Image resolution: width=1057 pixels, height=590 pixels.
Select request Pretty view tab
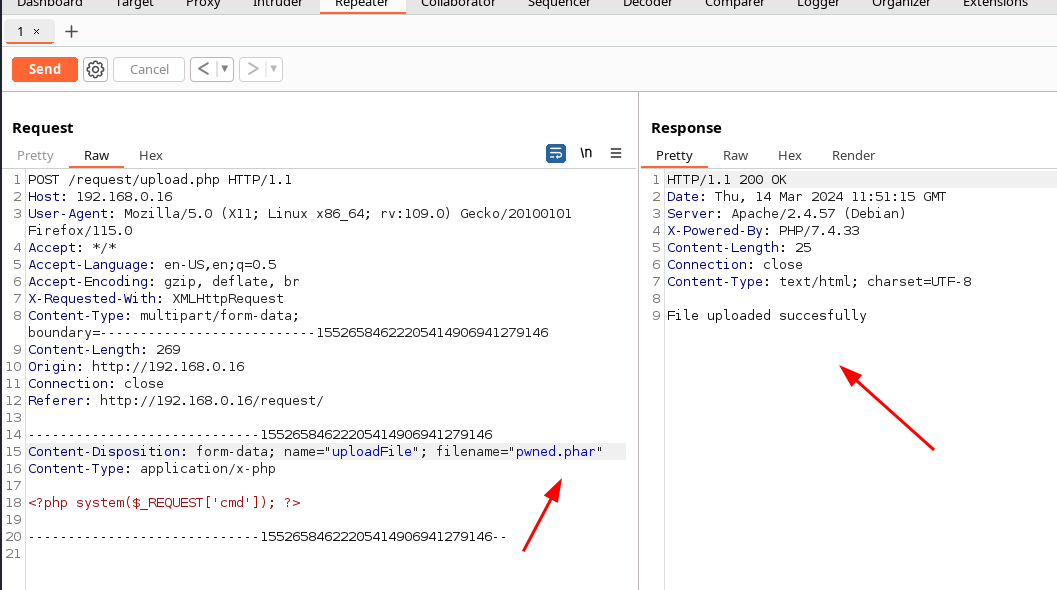pos(35,156)
